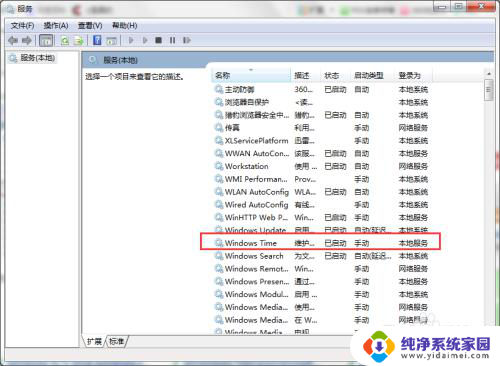Screen dimensions: 500x366
Task: Open the 帮助(H) menu
Action: [x=124, y=26]
